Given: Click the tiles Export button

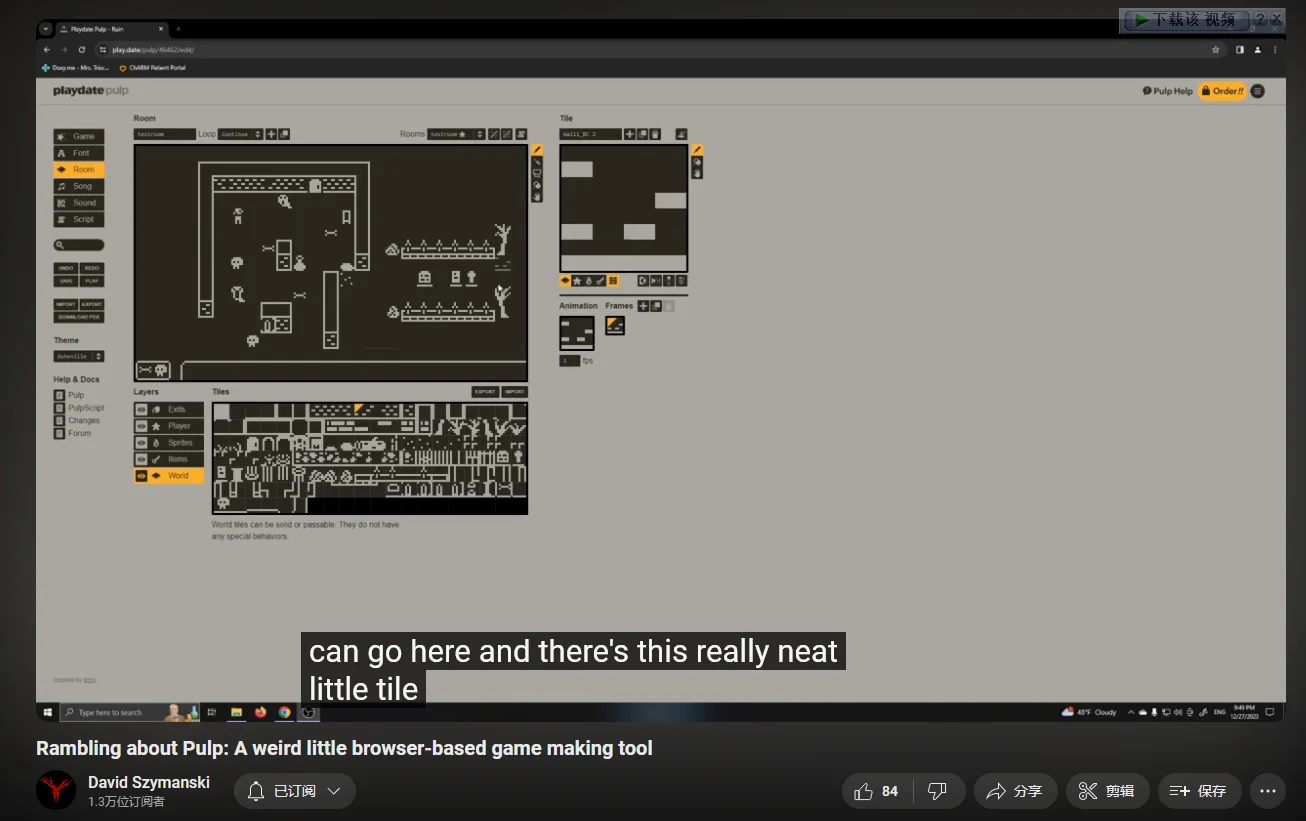Looking at the screenshot, I should point(485,392).
